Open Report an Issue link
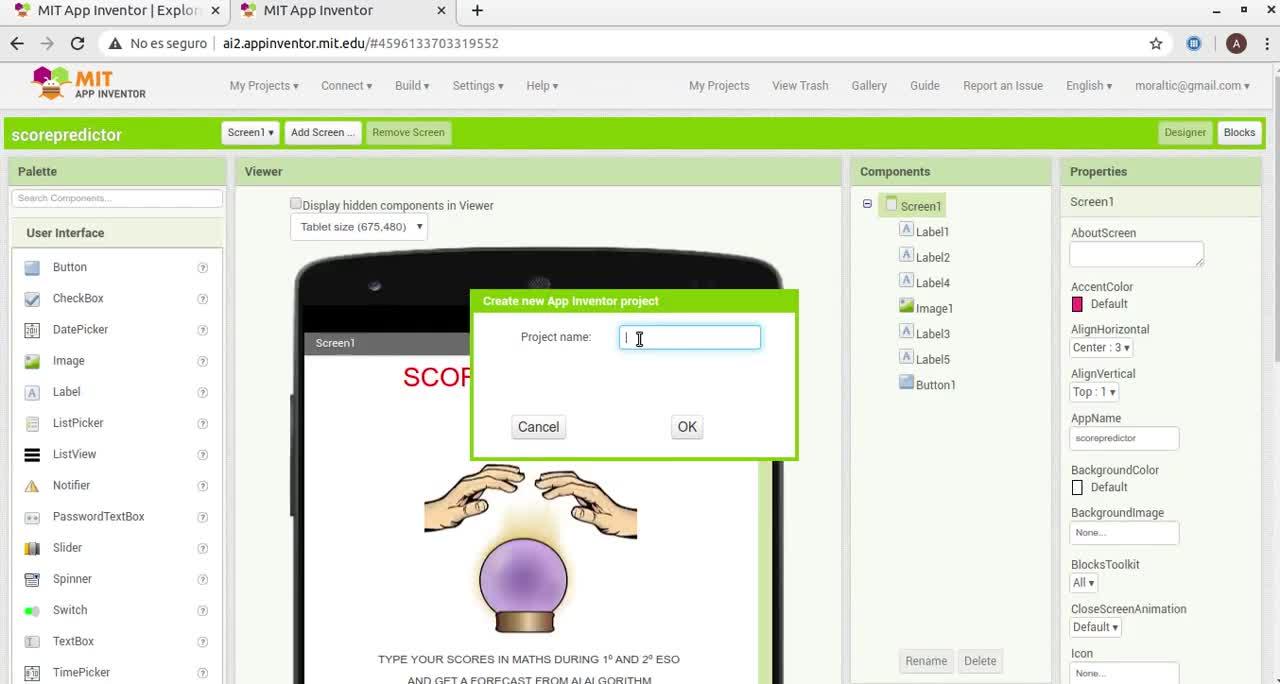Viewport: 1280px width, 684px height. pyautogui.click(x=1003, y=86)
